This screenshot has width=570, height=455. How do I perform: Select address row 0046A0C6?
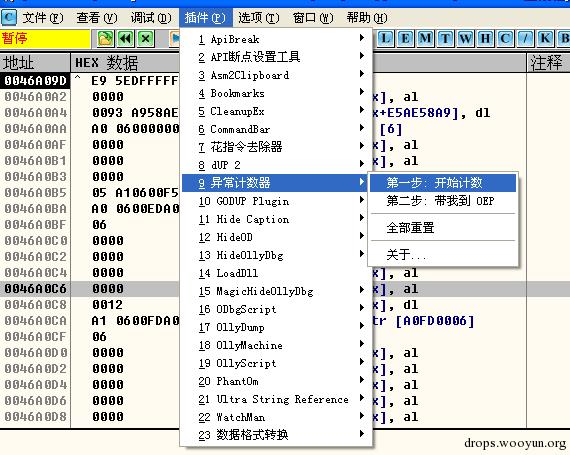tap(35, 289)
